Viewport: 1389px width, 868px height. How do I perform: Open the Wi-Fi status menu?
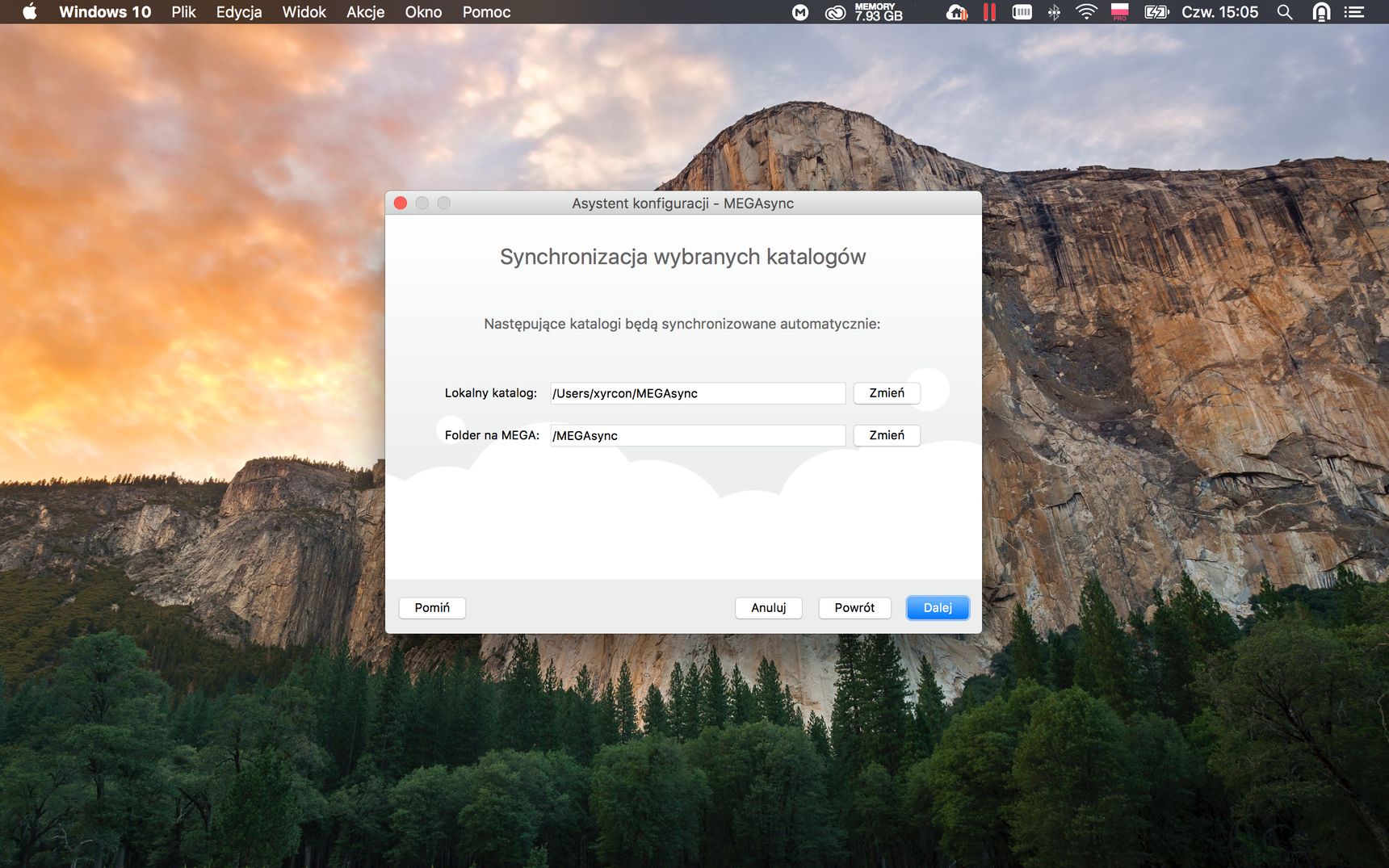[1086, 12]
